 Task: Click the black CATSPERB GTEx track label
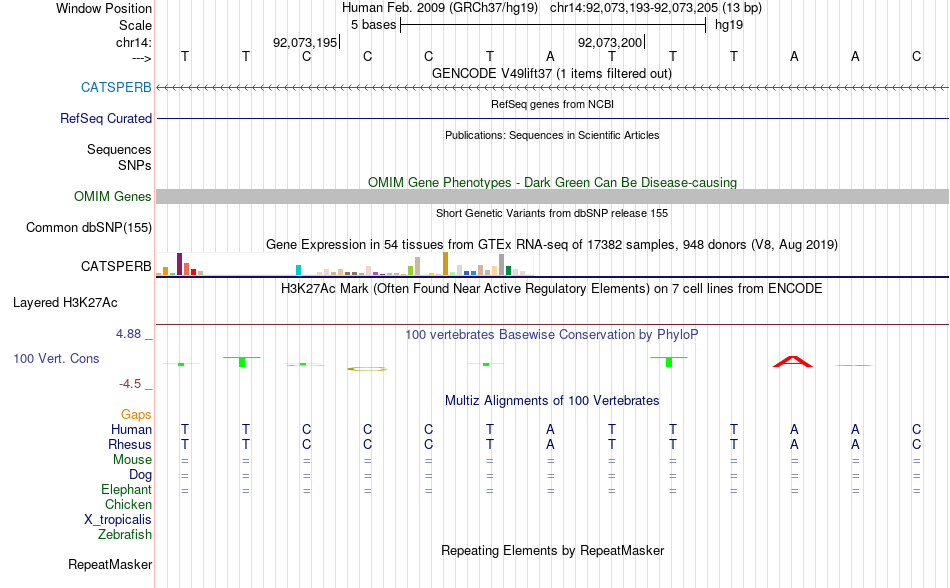116,266
